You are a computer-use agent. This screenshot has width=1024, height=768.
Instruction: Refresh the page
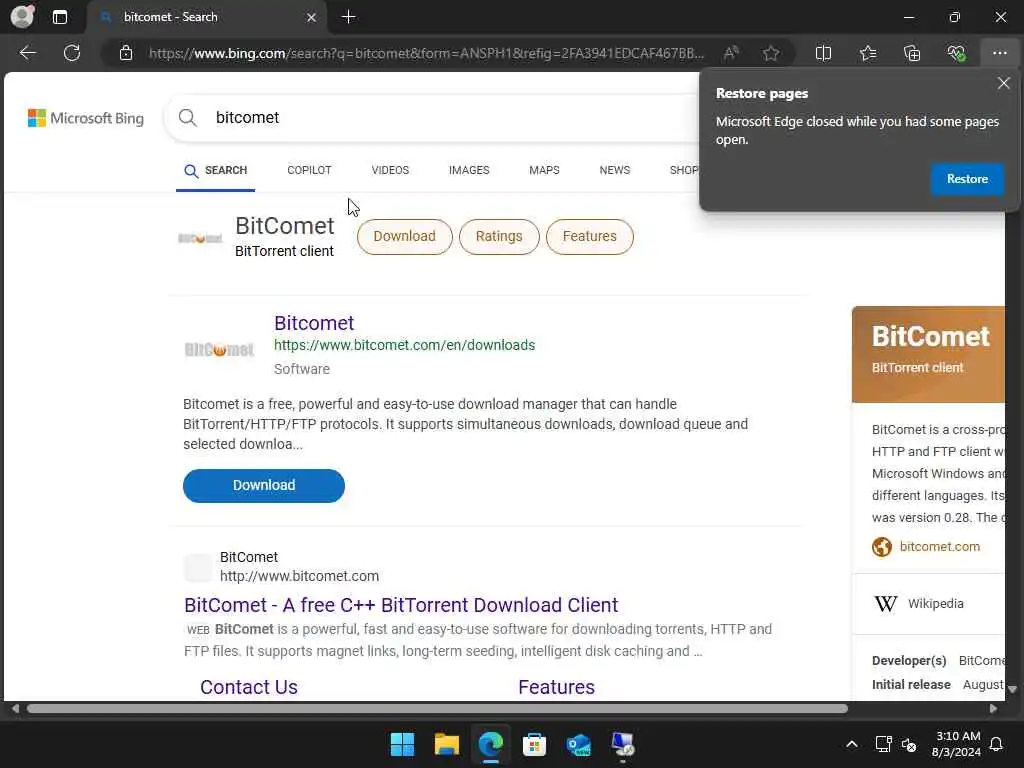(x=72, y=53)
